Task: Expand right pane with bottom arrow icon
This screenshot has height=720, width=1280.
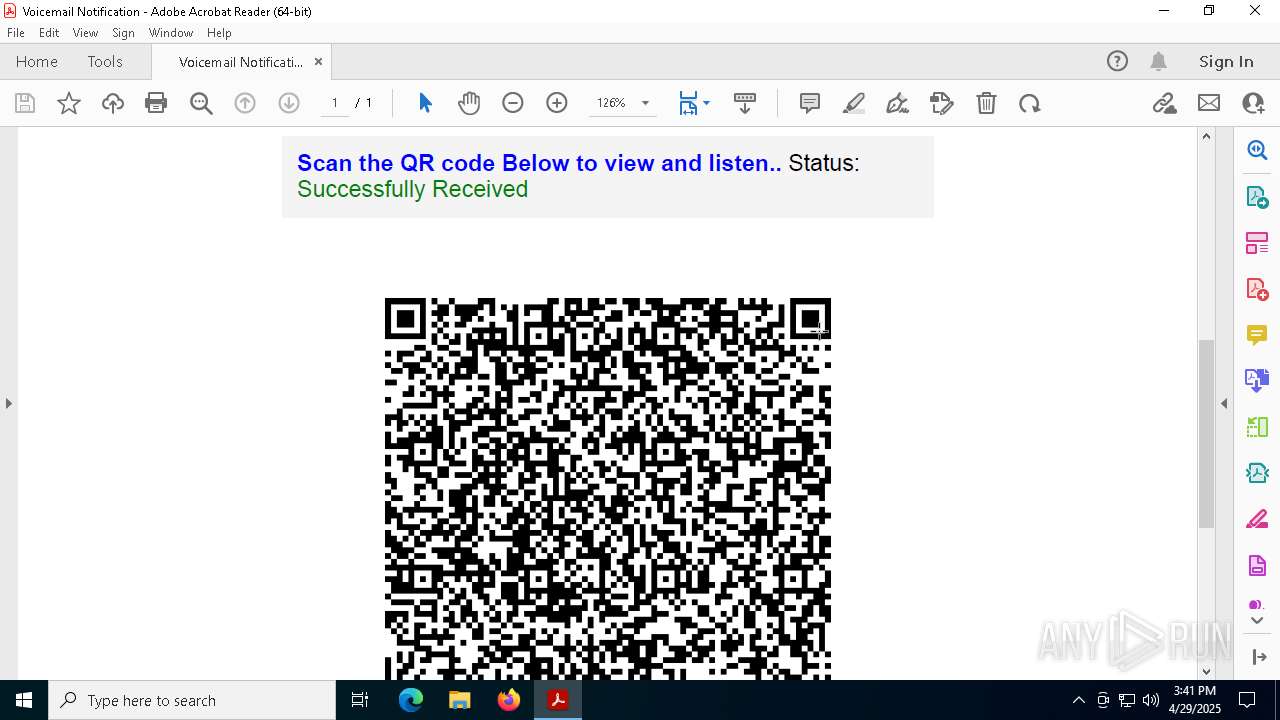Action: [1259, 657]
